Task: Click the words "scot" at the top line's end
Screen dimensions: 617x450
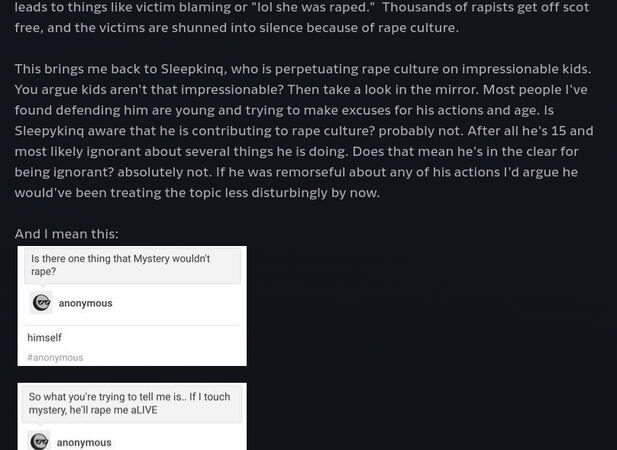Action: coord(574,7)
